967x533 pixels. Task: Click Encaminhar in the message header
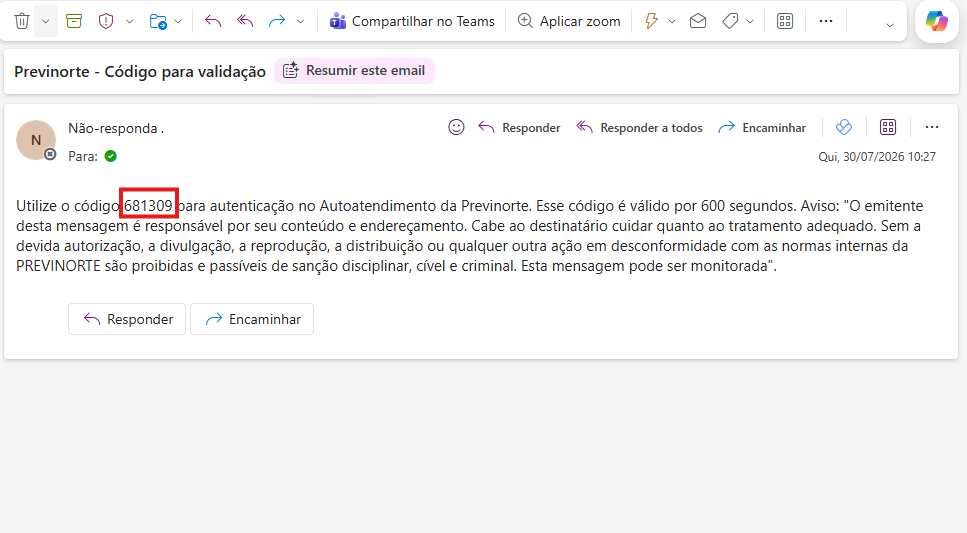coord(762,128)
